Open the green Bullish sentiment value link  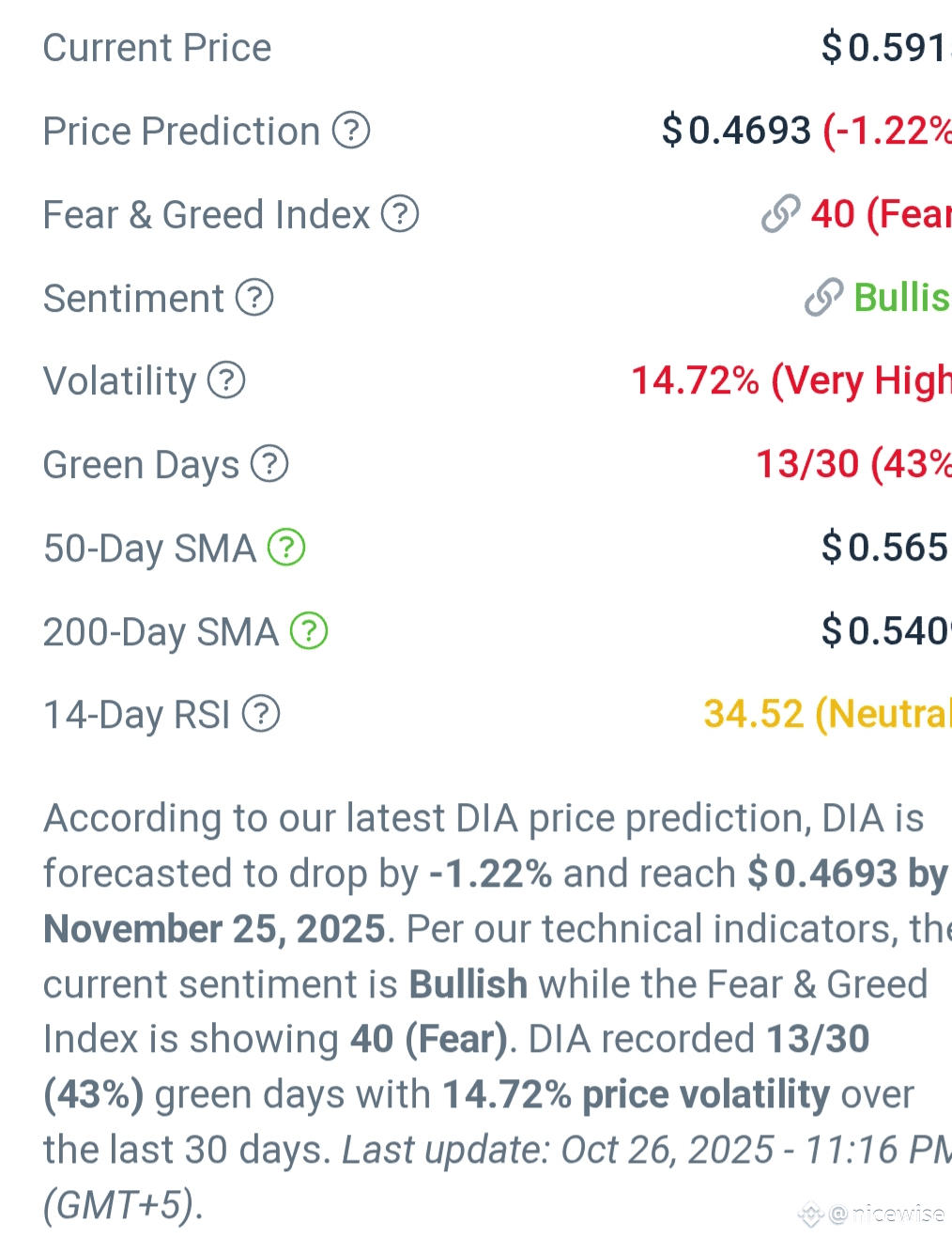(901, 298)
